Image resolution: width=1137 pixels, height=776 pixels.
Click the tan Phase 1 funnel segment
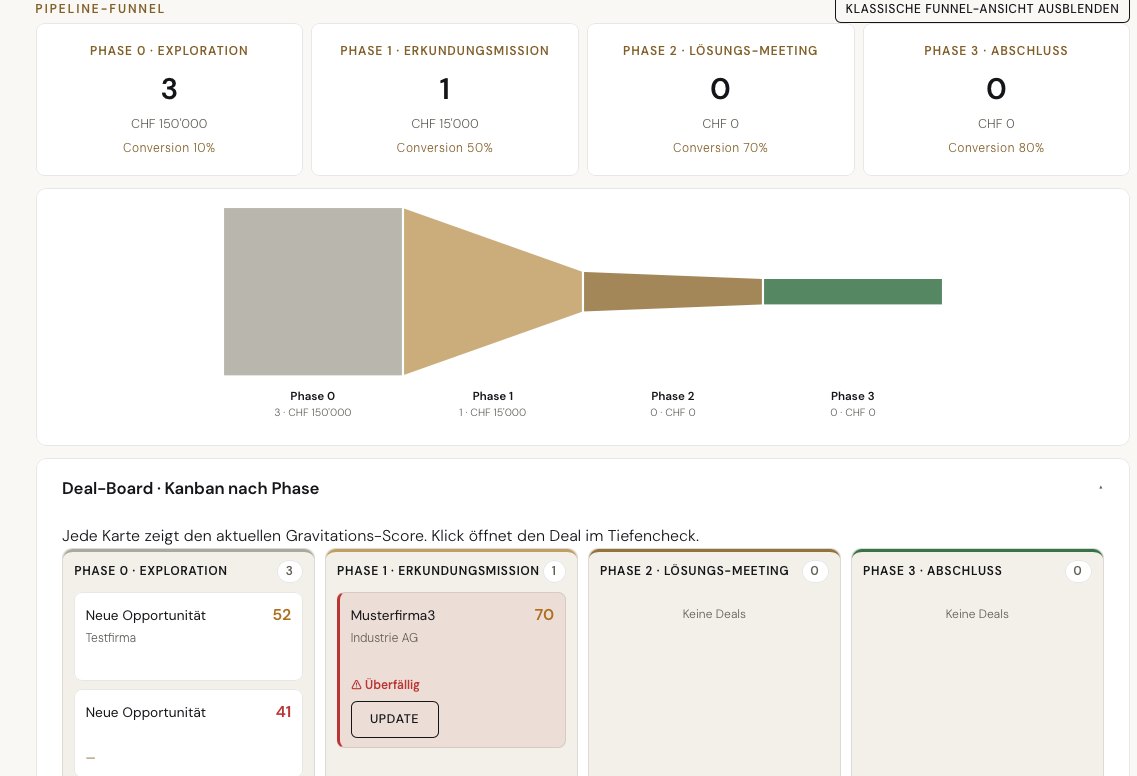pyautogui.click(x=493, y=292)
